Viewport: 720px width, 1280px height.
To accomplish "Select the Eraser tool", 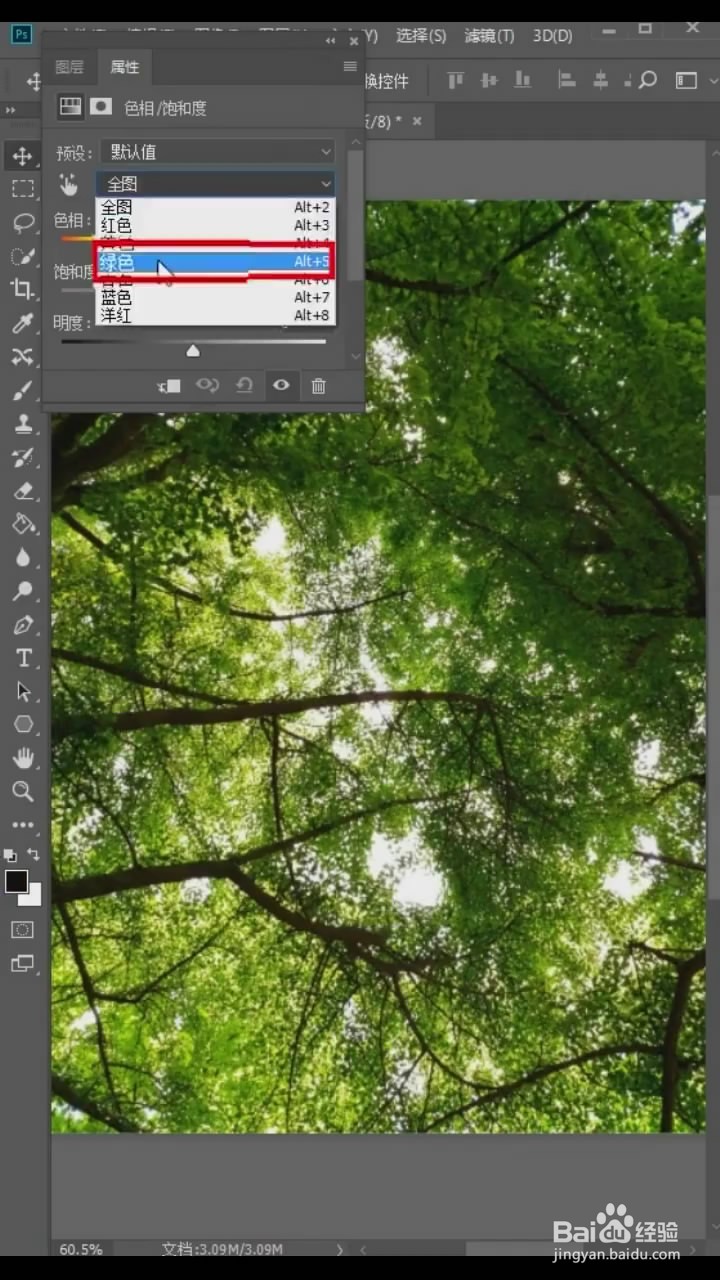I will 21,491.
